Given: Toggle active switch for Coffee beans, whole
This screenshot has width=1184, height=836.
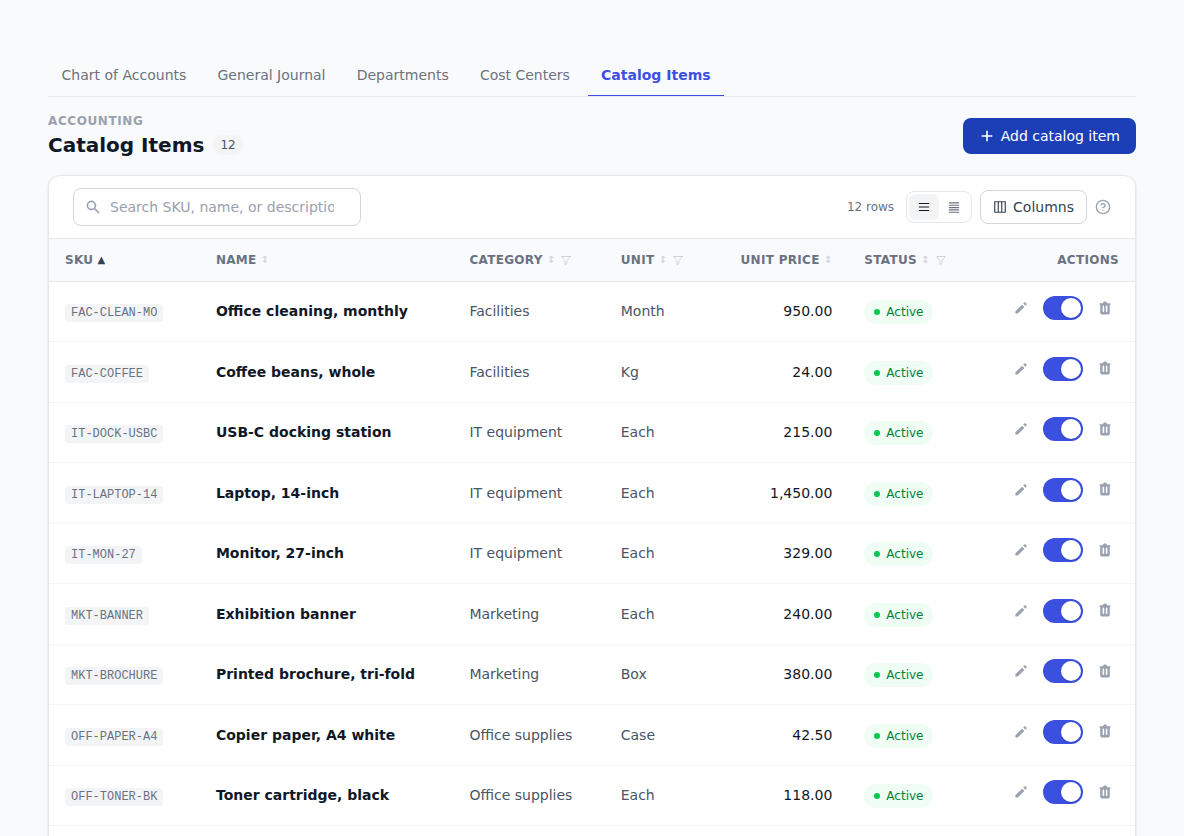Looking at the screenshot, I should coord(1062,369).
